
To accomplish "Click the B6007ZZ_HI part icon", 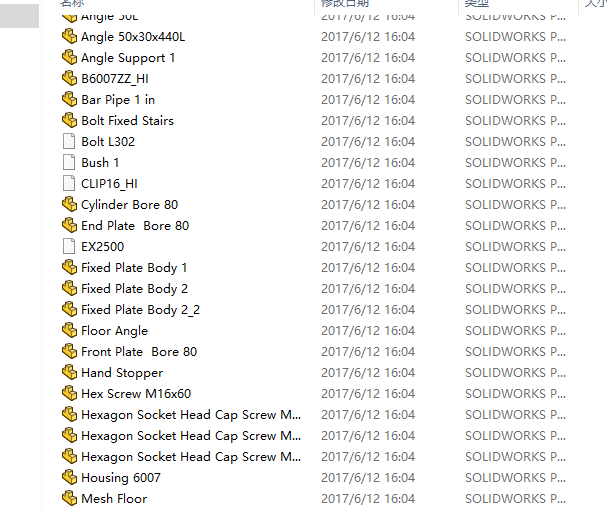I will [x=70, y=78].
